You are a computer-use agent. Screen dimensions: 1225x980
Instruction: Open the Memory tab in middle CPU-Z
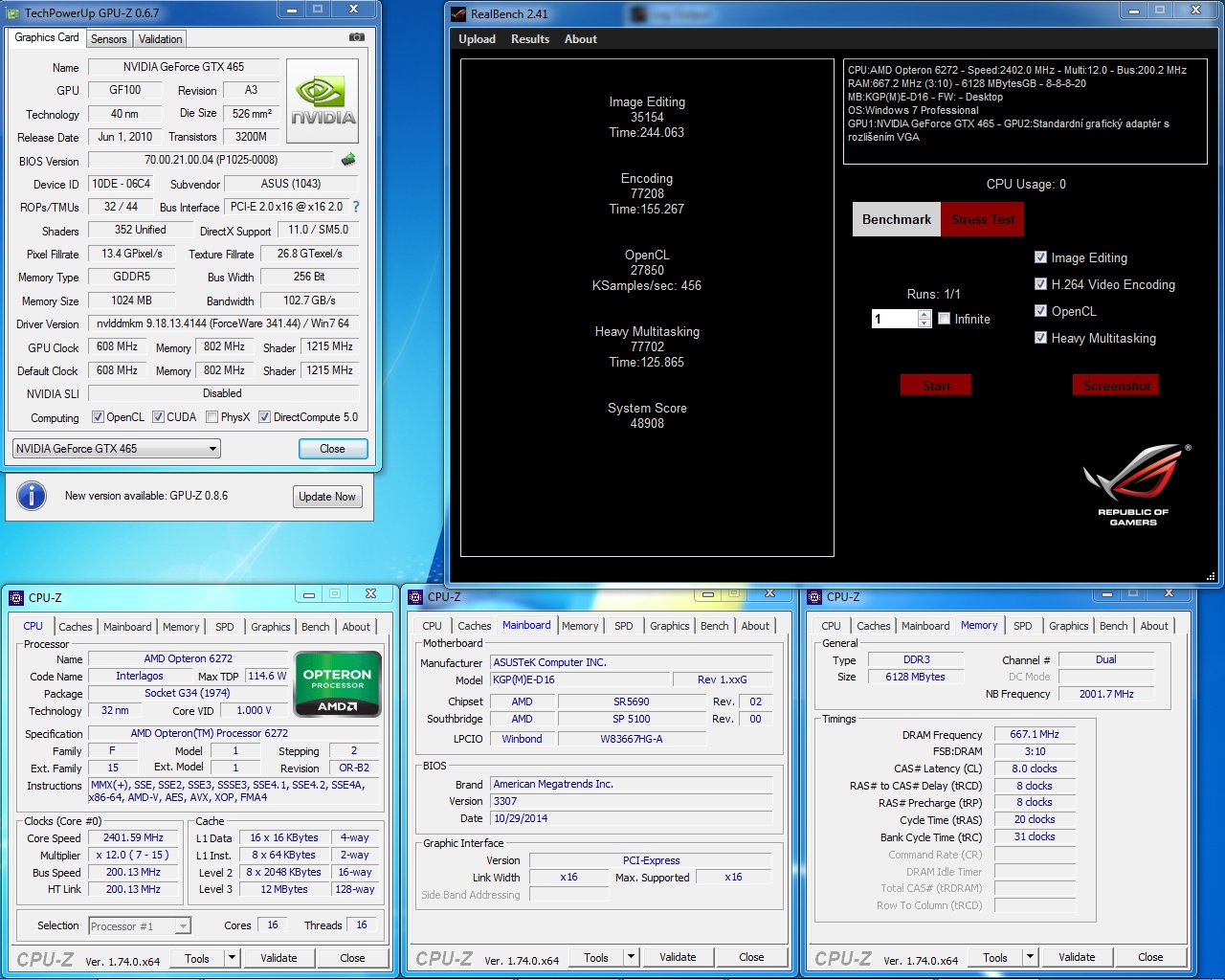click(x=580, y=626)
